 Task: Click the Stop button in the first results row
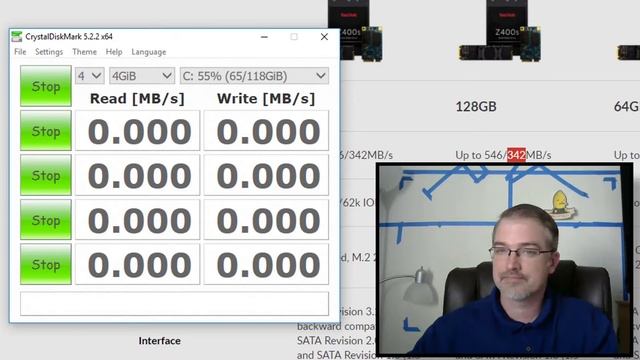46,131
